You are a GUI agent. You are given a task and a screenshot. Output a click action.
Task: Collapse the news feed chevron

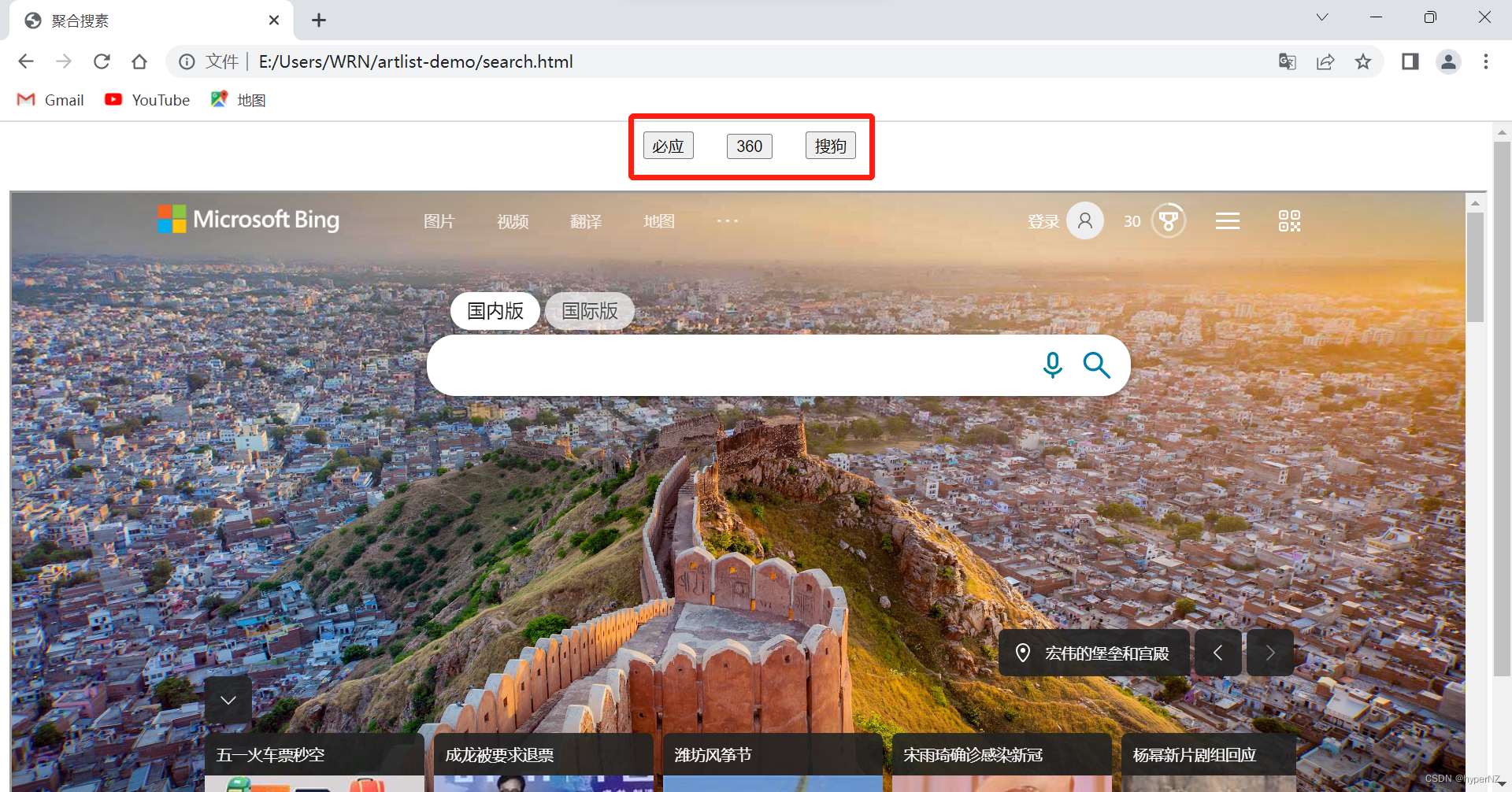228,700
